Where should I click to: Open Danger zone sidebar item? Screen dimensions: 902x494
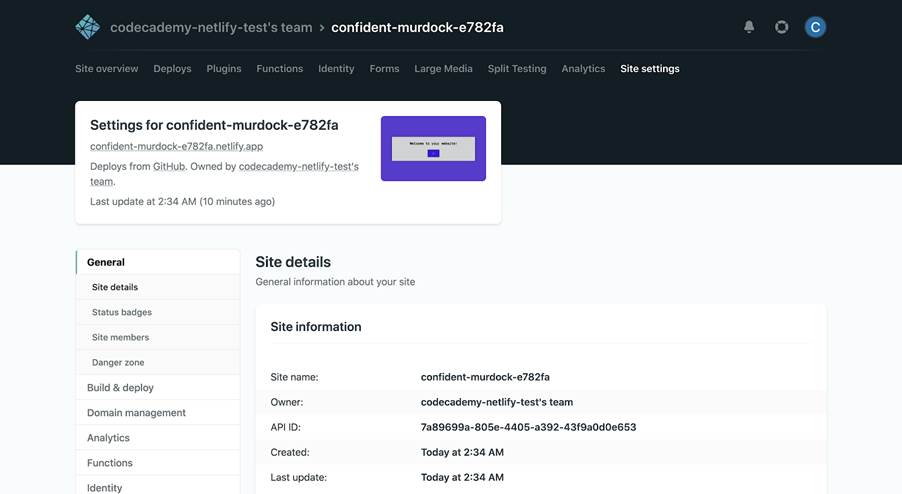[118, 362]
